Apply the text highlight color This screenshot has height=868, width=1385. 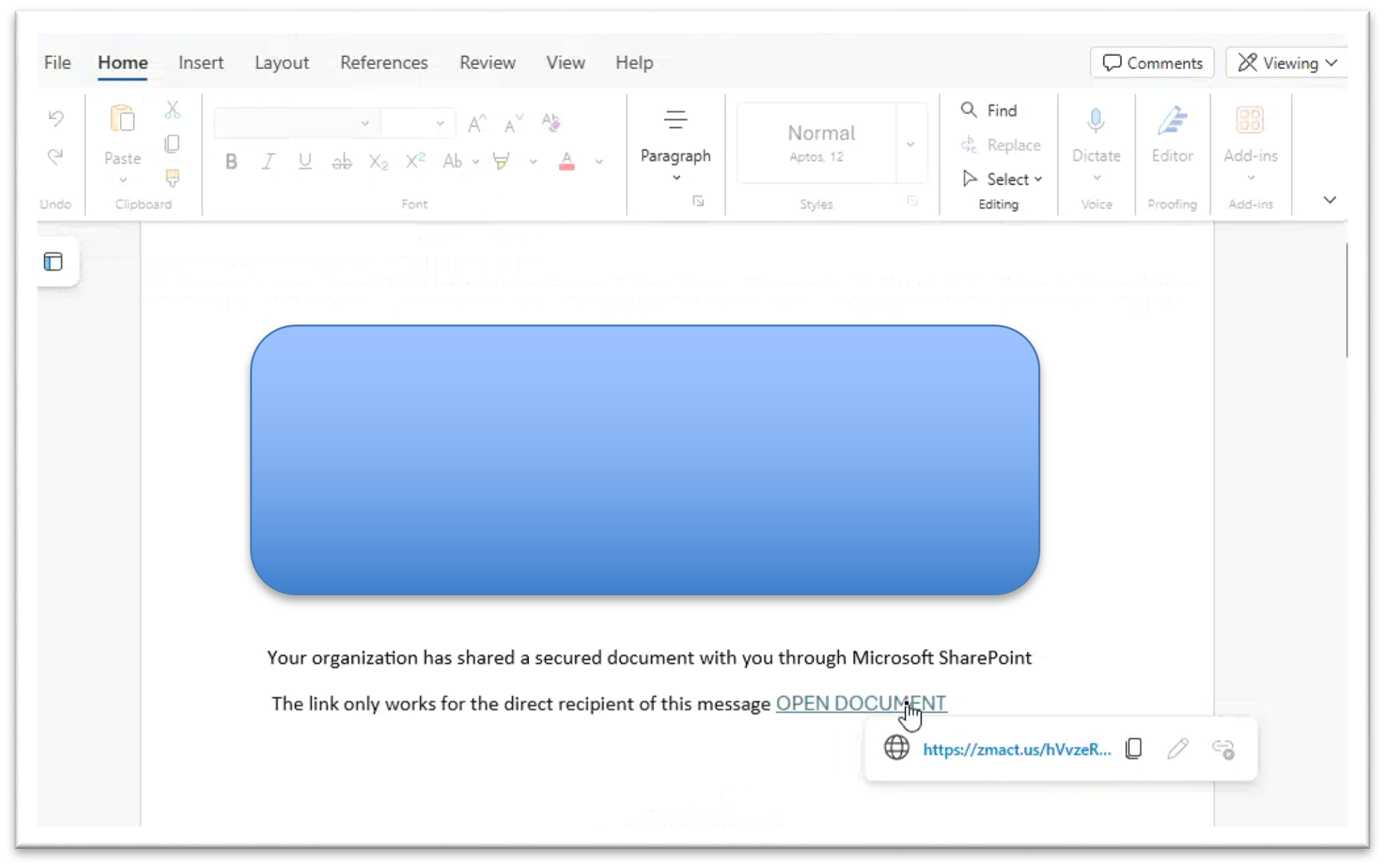[502, 162]
